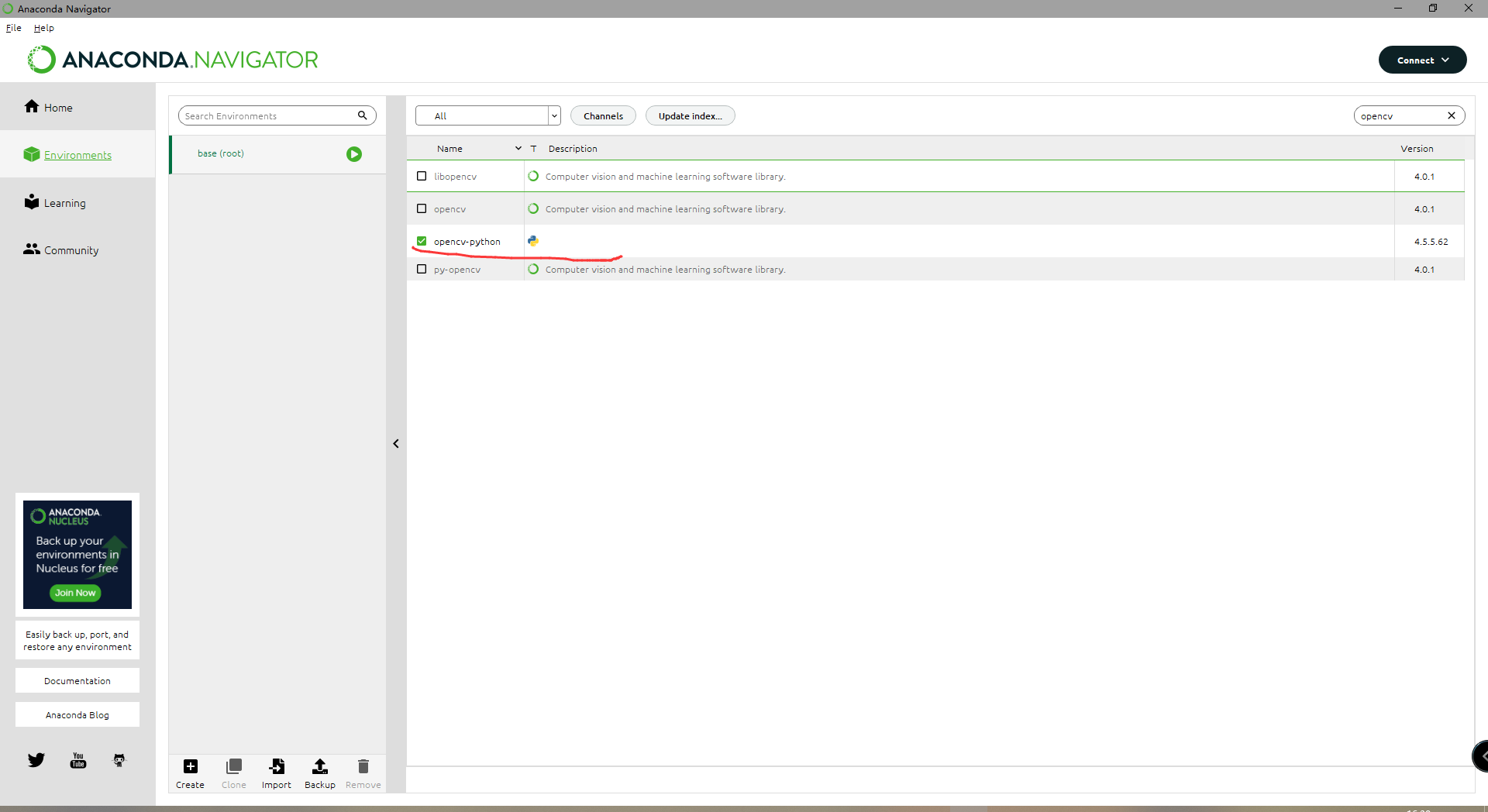Viewport: 1488px width, 812px height.
Task: Clear the opencv package search
Action: pos(1452,115)
